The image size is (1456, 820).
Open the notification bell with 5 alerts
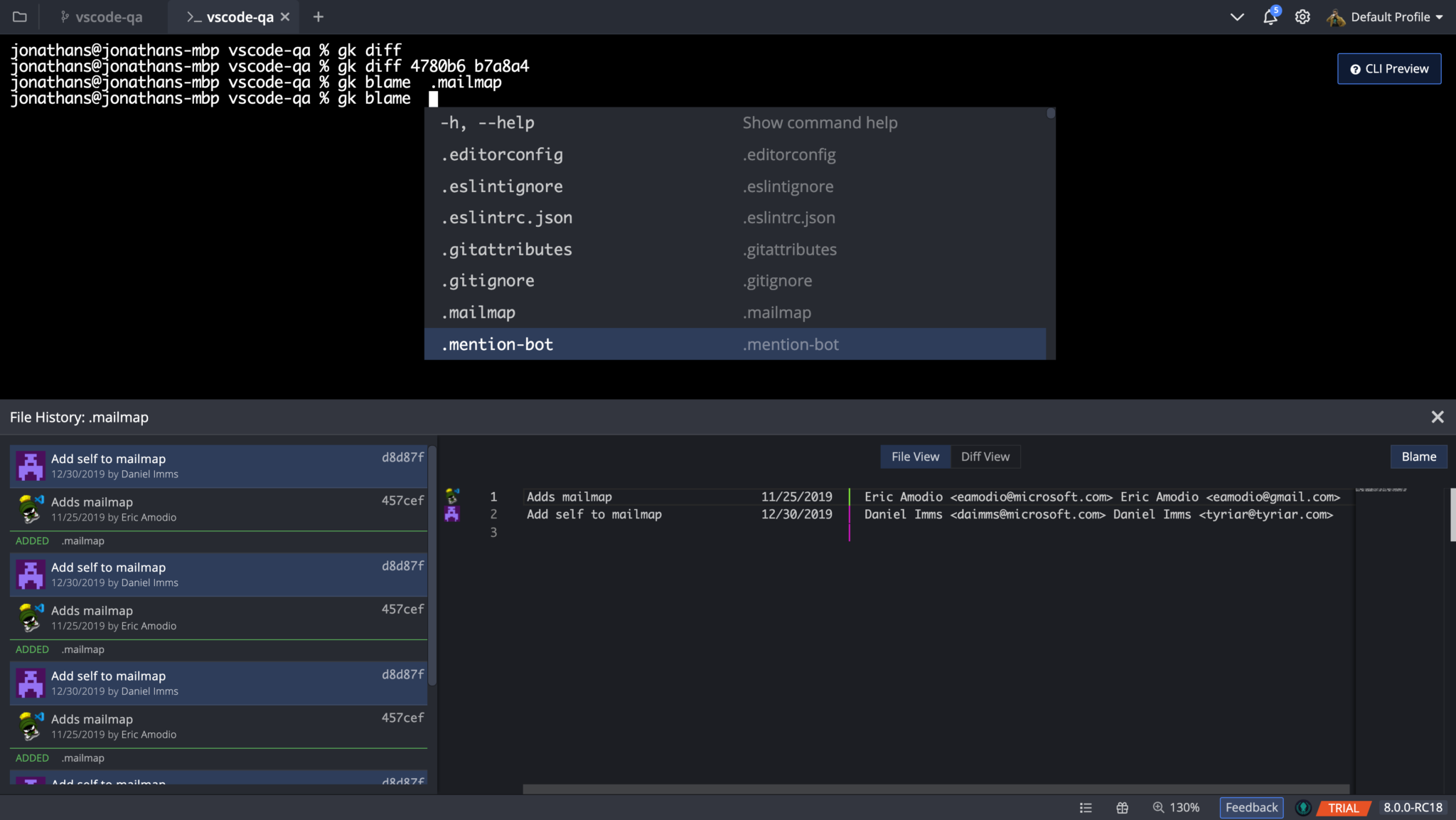tap(1270, 16)
